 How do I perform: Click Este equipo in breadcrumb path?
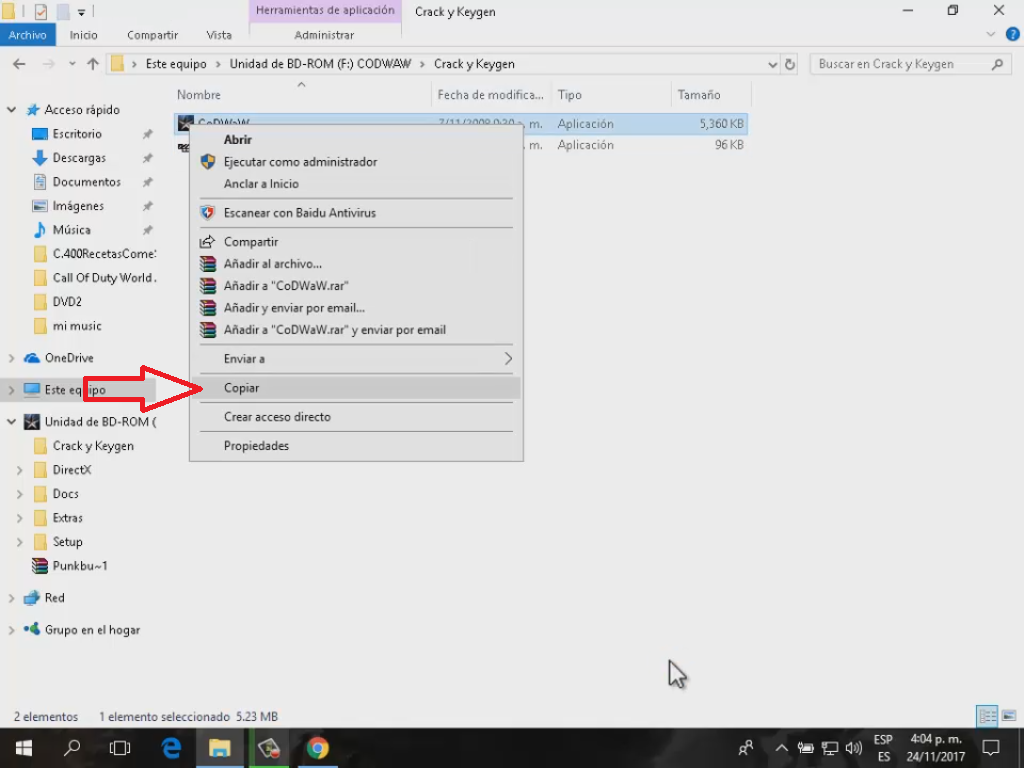[x=176, y=64]
